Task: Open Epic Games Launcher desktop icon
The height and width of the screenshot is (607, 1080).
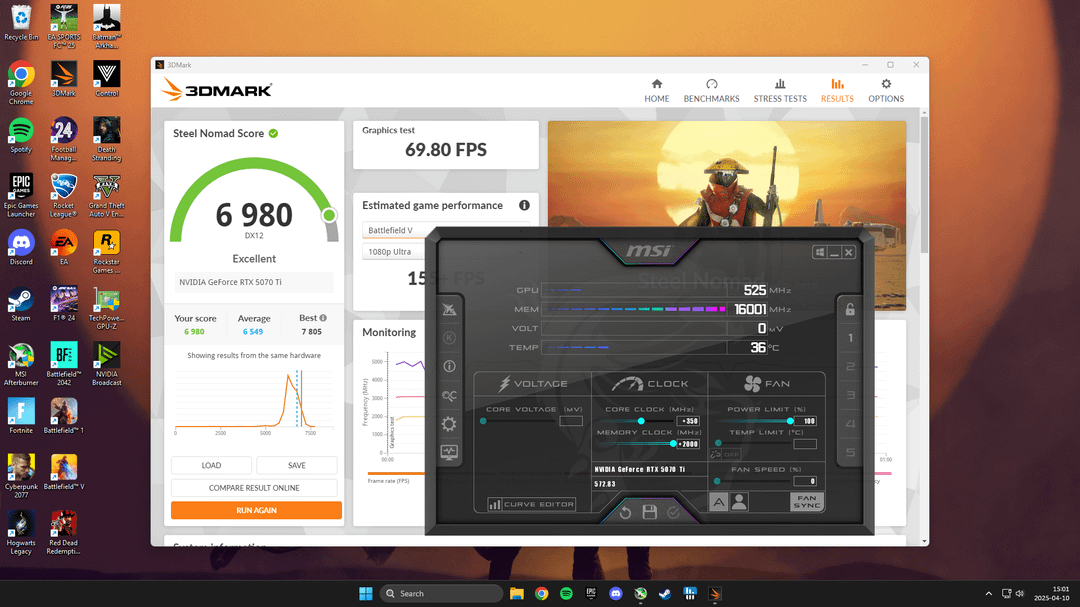Action: point(21,195)
